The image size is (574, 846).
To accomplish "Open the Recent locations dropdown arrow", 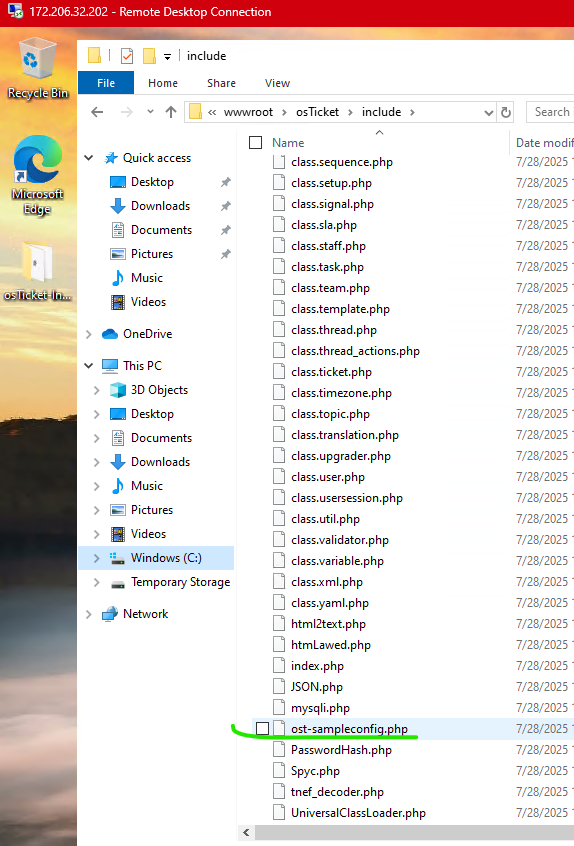I will coord(150,112).
